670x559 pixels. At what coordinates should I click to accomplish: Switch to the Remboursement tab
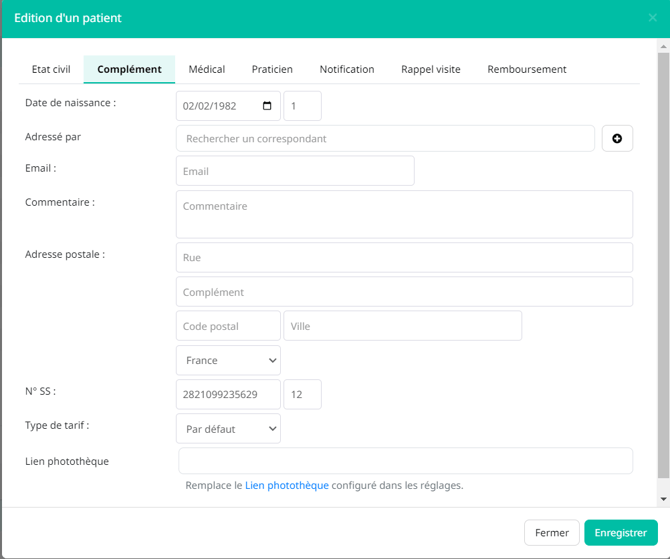[527, 69]
